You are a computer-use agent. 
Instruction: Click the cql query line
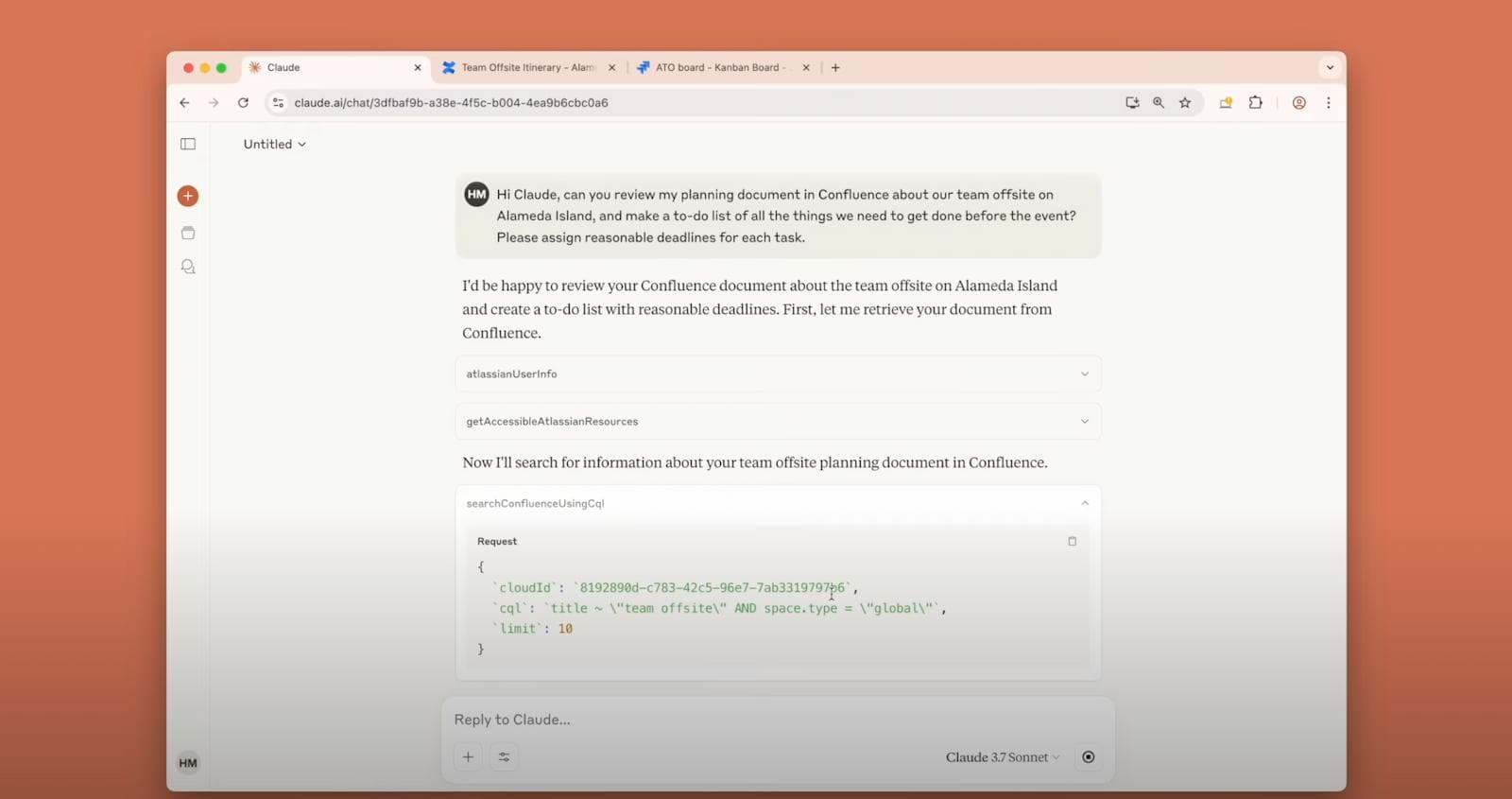click(x=719, y=608)
